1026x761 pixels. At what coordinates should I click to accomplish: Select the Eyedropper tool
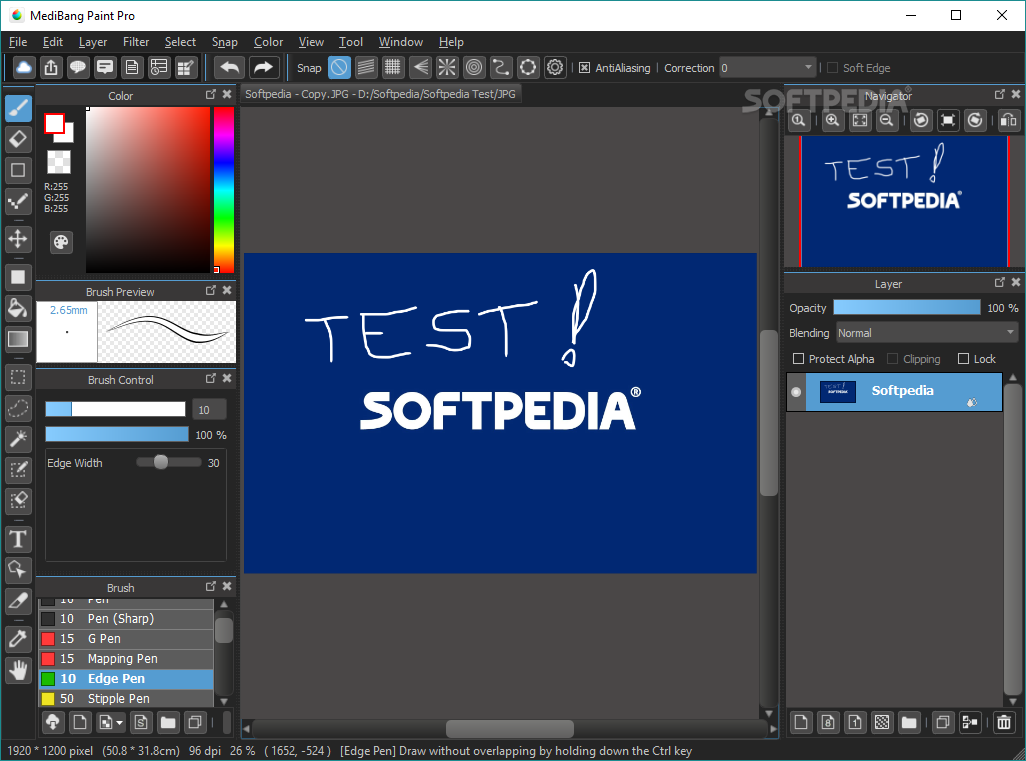click(18, 639)
